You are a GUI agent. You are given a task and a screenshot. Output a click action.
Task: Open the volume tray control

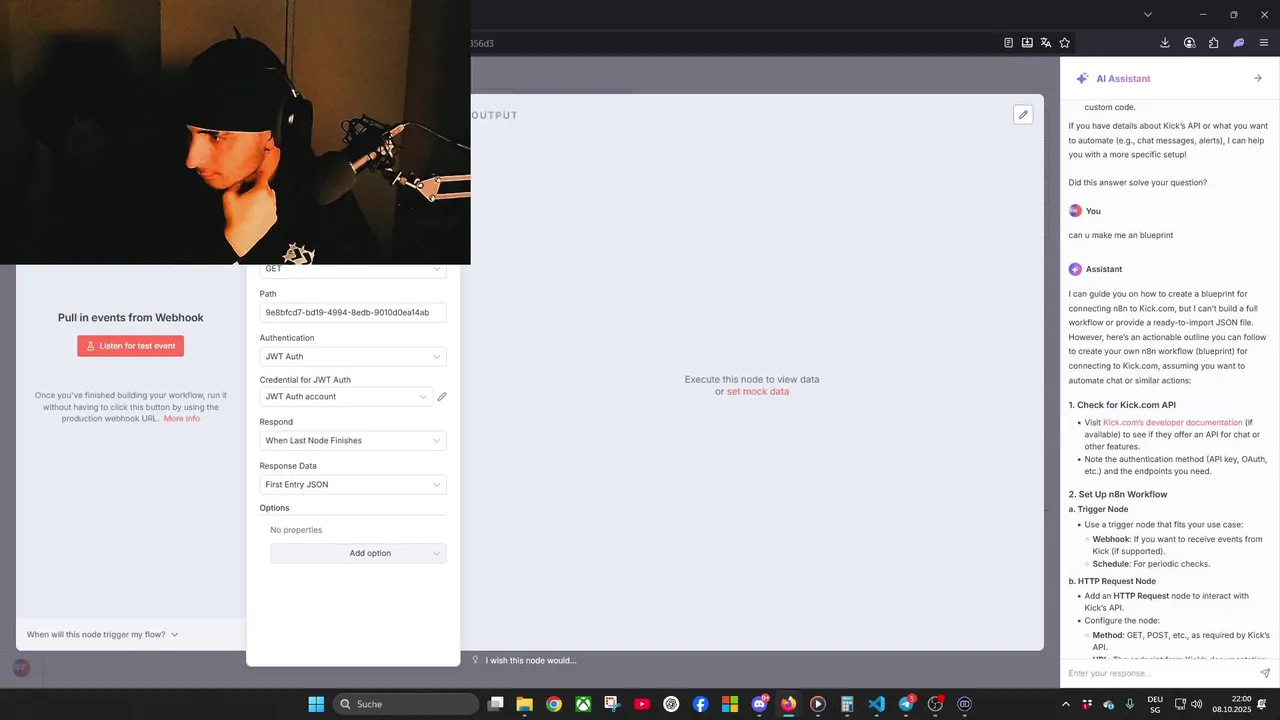(x=1197, y=704)
